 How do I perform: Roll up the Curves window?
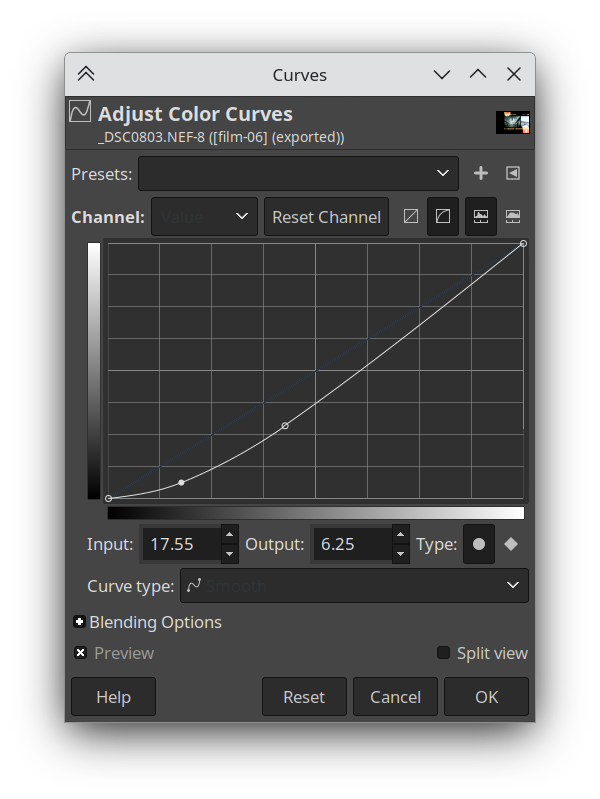[x=86, y=75]
